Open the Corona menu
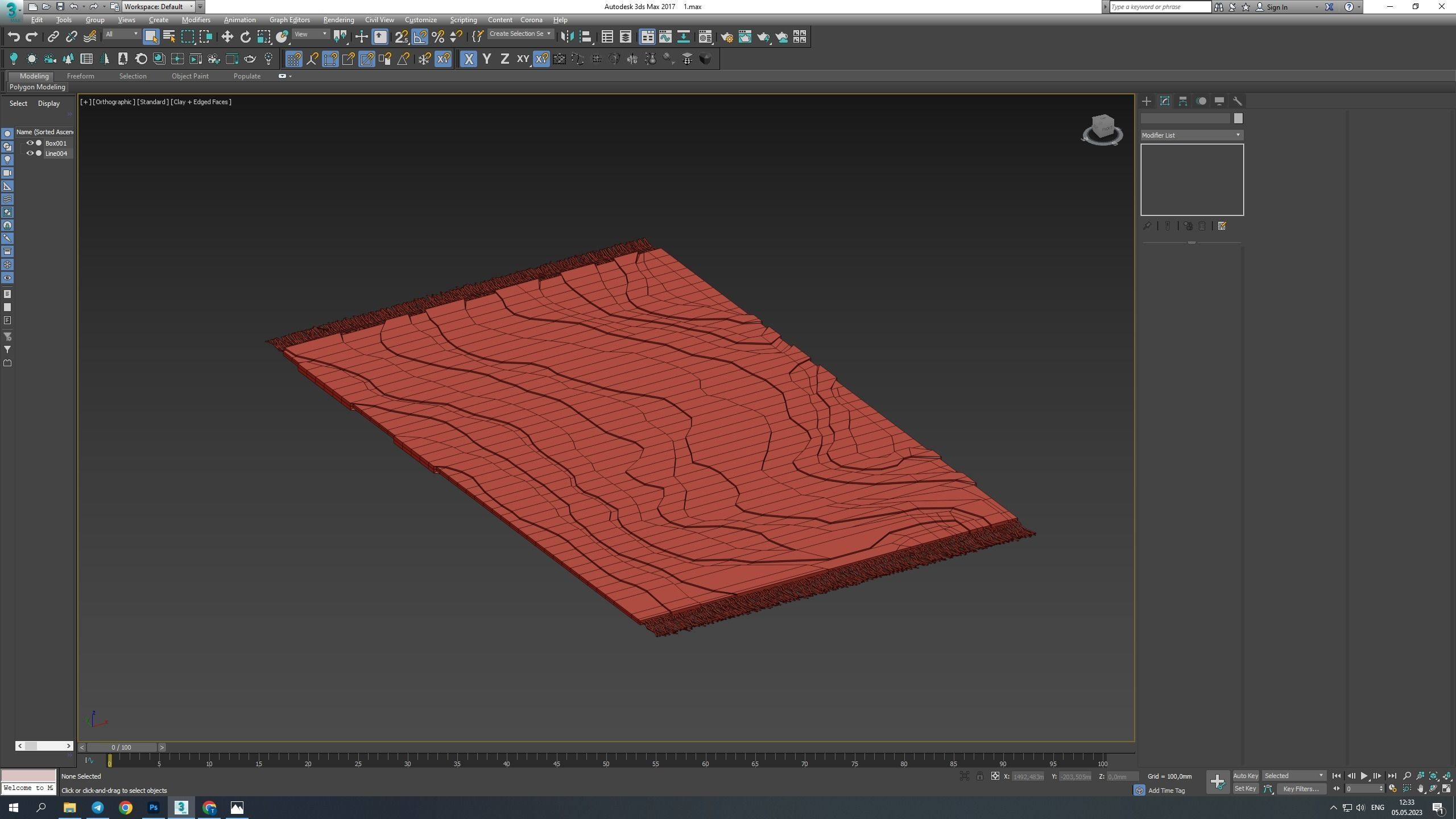This screenshot has height=819, width=1456. 531,20
